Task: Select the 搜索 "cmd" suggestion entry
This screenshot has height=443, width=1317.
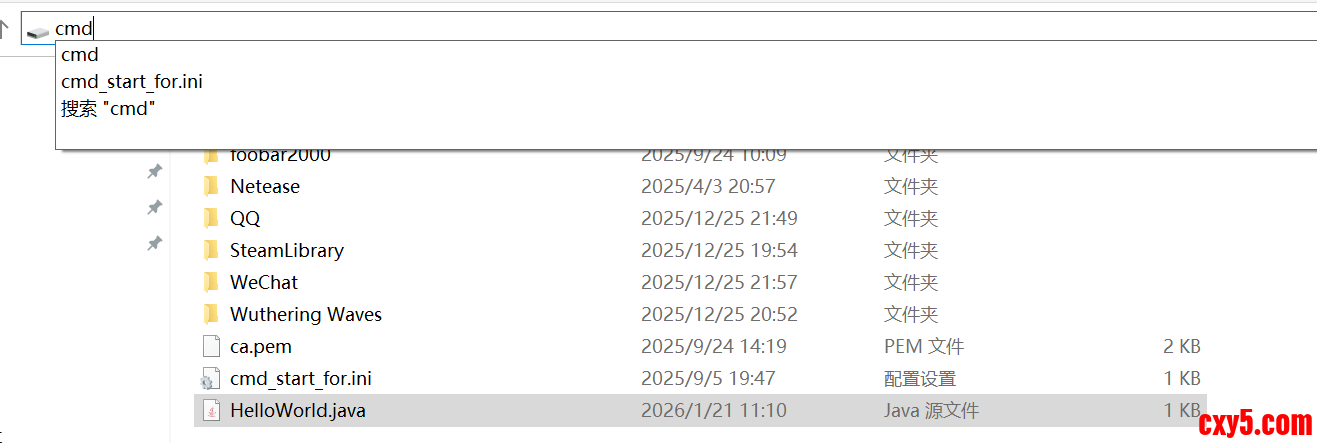Action: click(108, 109)
